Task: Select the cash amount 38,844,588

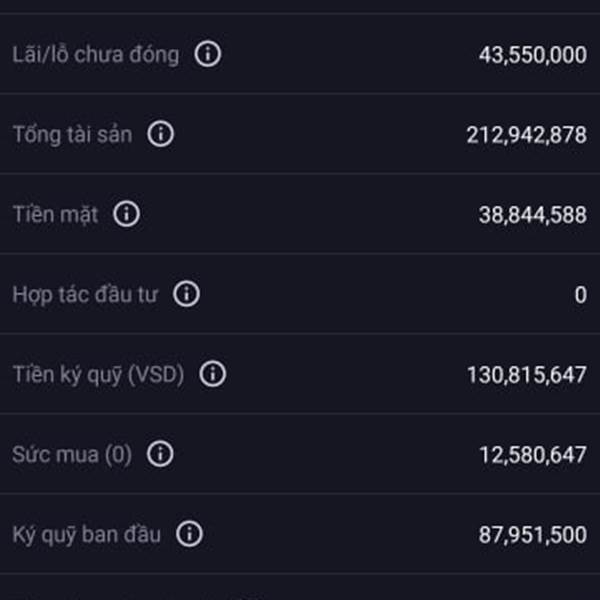Action: 533,215
